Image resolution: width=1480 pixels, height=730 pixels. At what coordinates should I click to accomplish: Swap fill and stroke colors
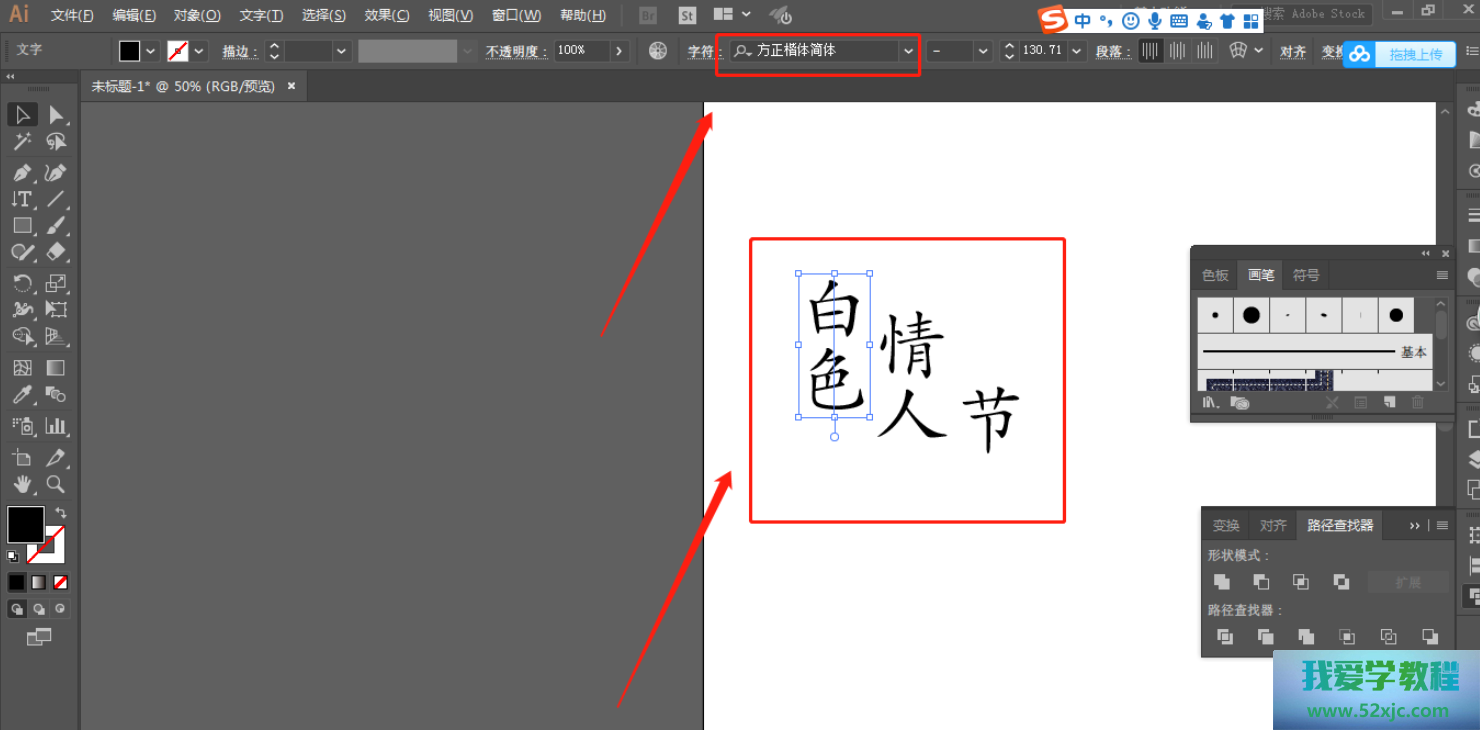point(60,513)
